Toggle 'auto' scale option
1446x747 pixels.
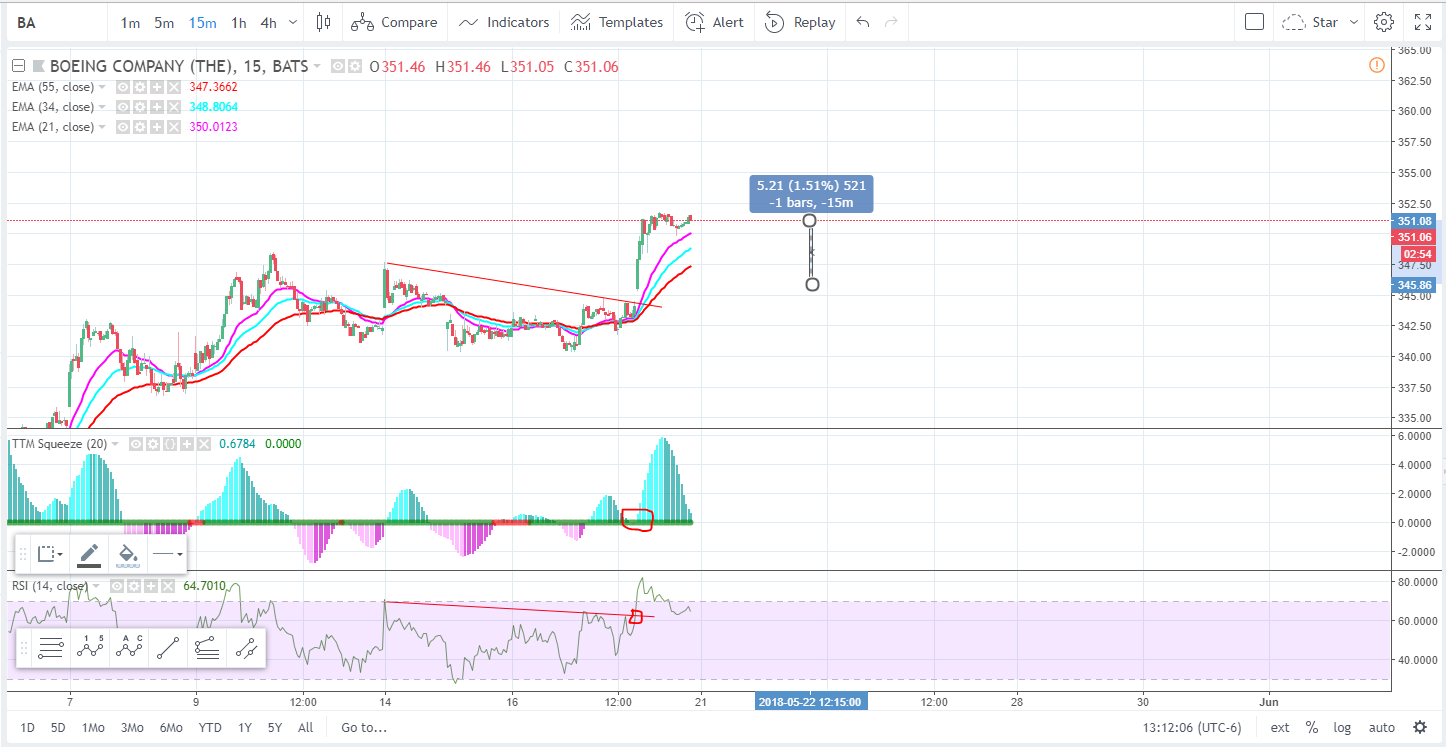tap(1381, 727)
